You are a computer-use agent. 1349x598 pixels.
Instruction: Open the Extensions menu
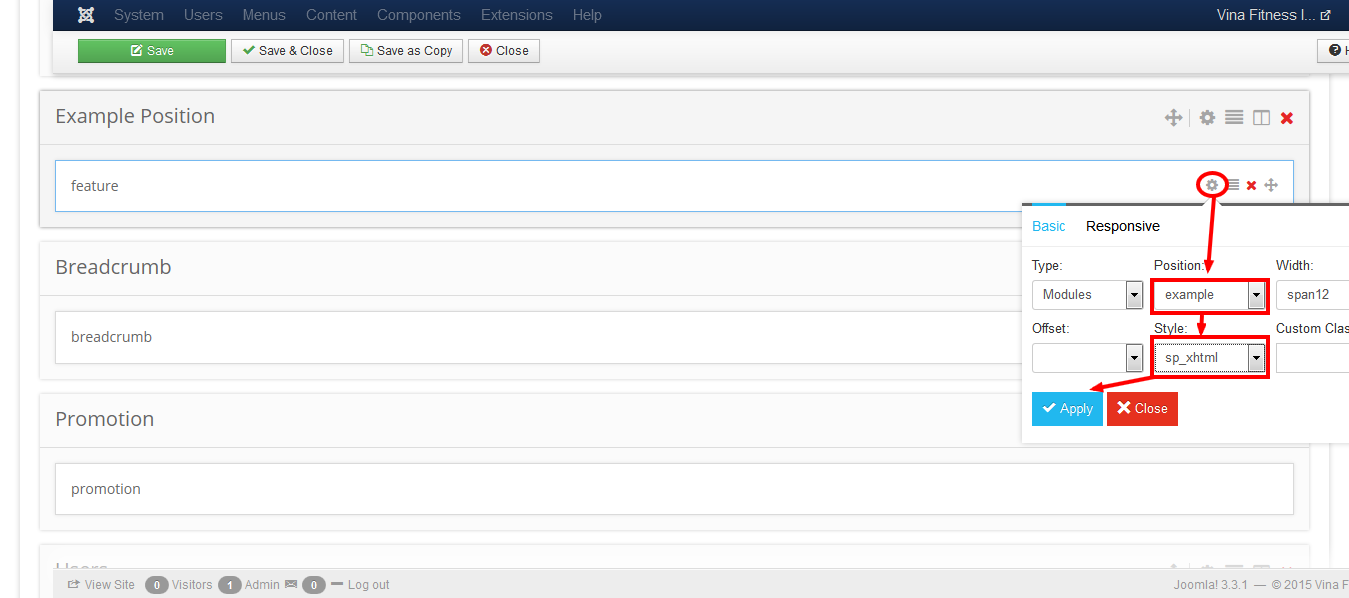point(516,15)
